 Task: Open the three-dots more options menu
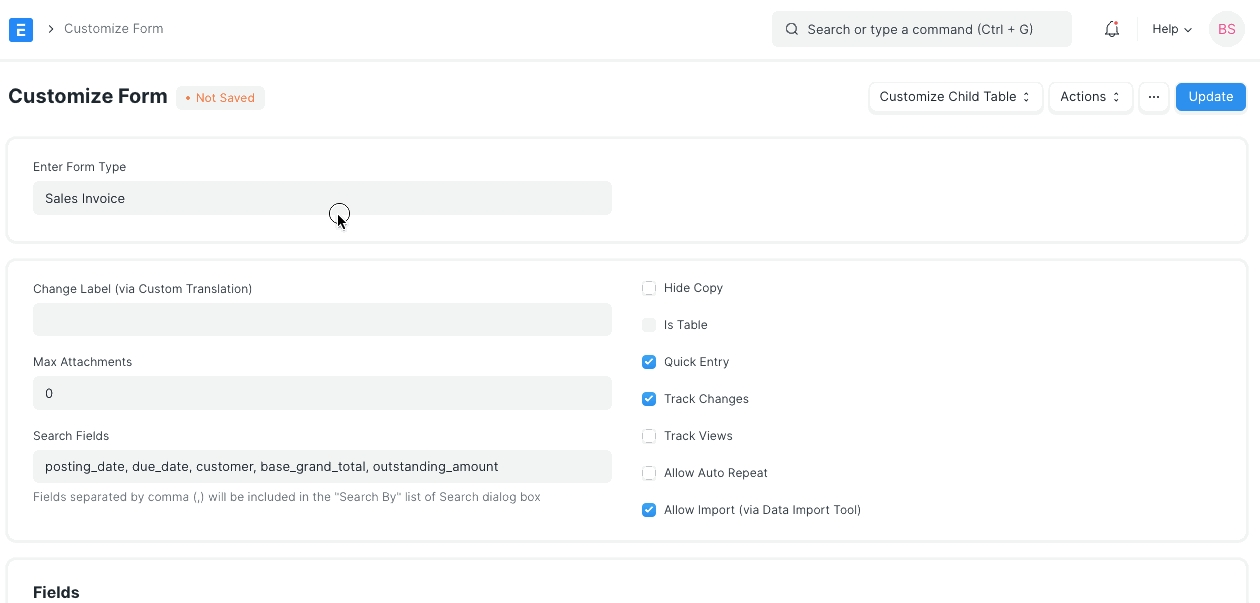click(x=1153, y=97)
